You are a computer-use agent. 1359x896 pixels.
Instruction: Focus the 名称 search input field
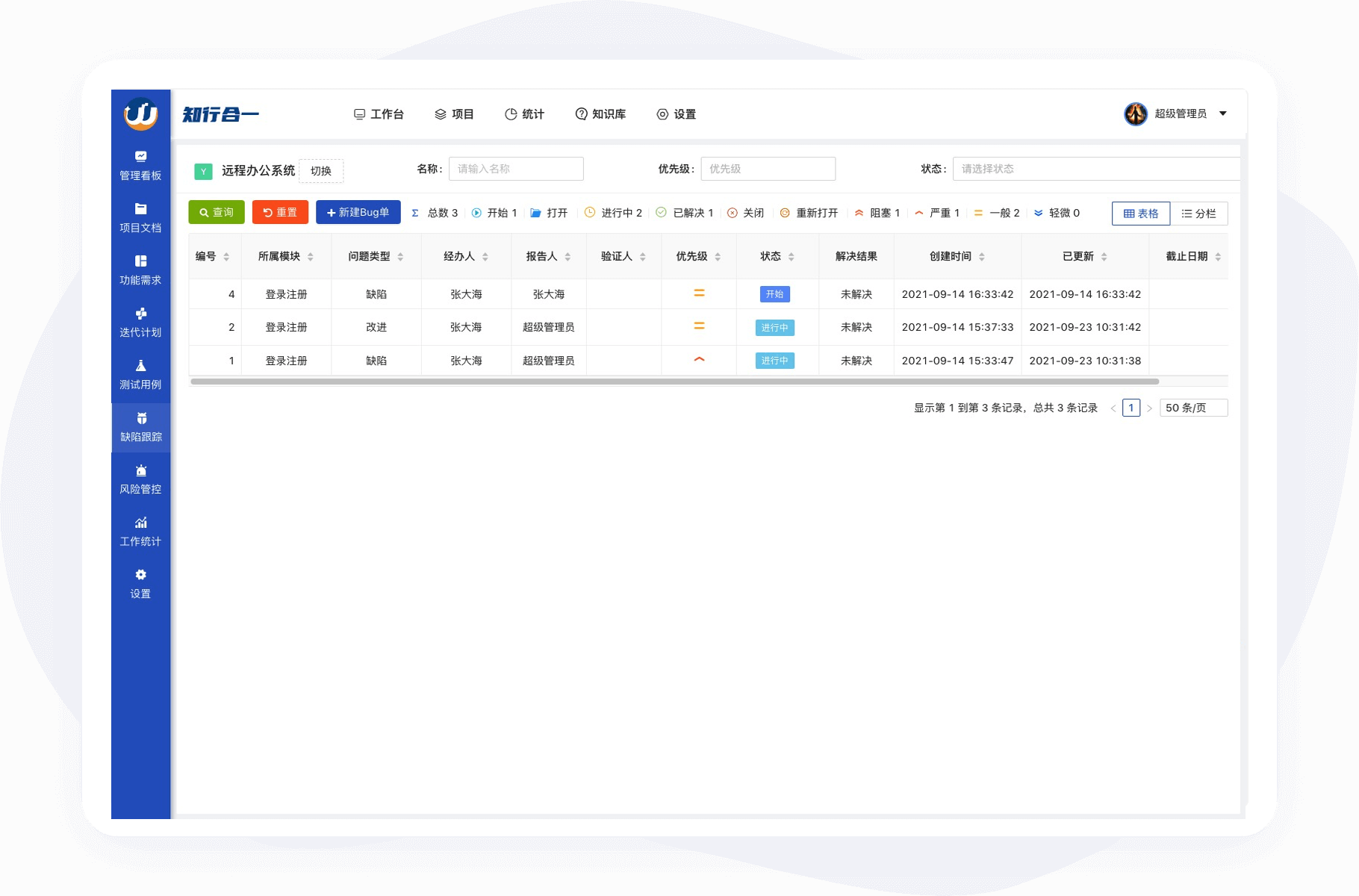point(515,169)
